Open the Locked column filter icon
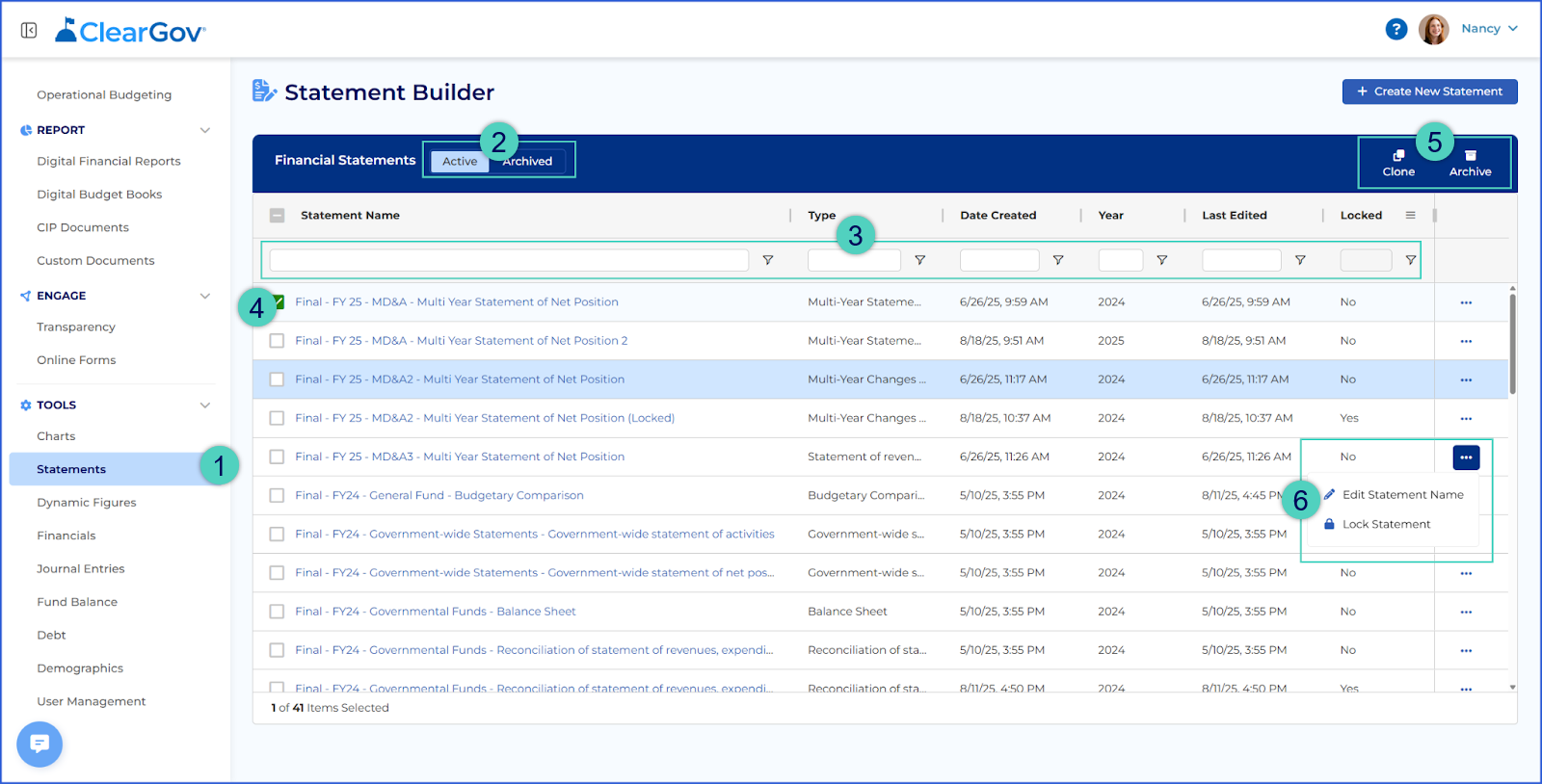The image size is (1542, 784). click(1411, 260)
